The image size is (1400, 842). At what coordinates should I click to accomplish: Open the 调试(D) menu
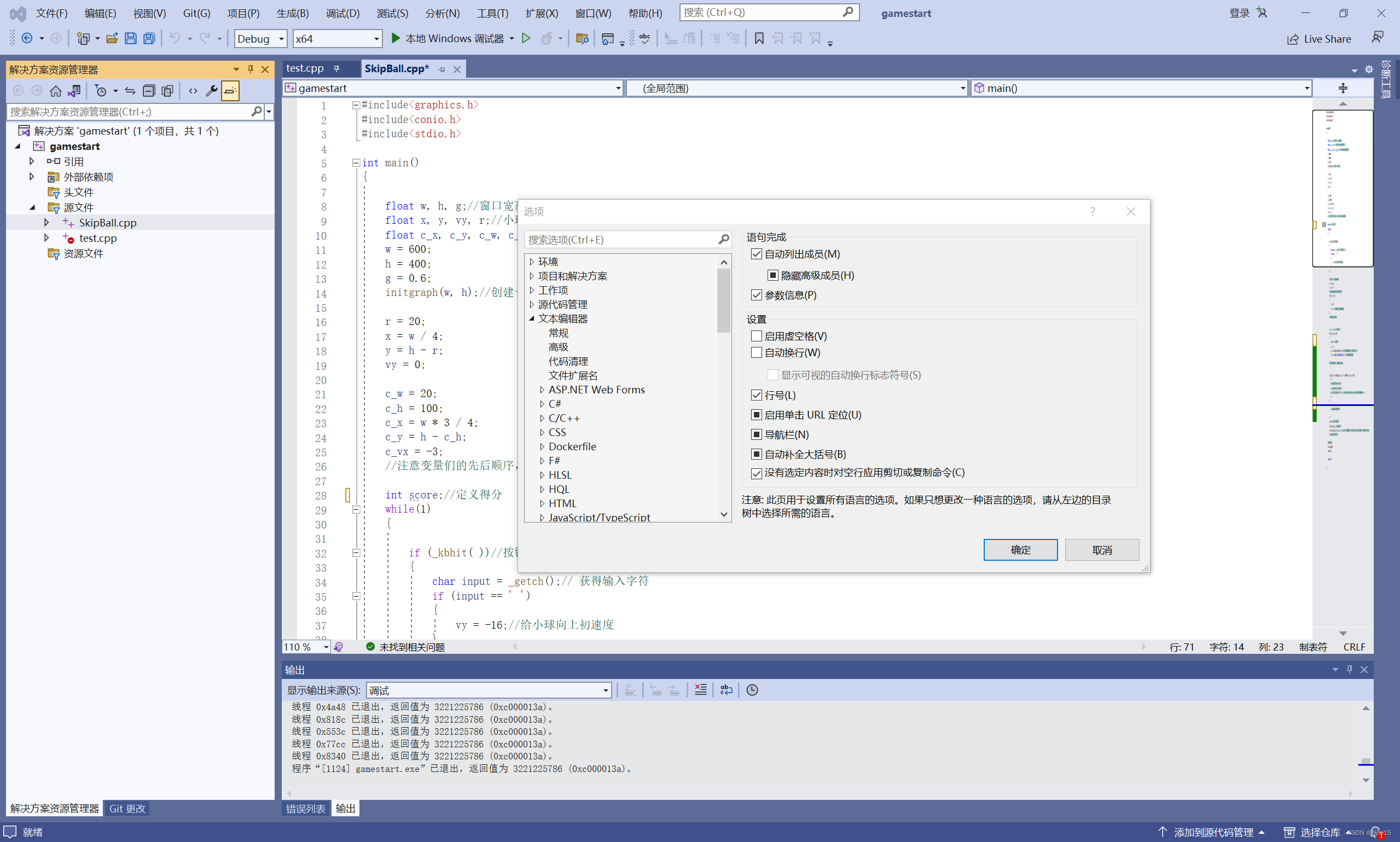click(x=342, y=13)
